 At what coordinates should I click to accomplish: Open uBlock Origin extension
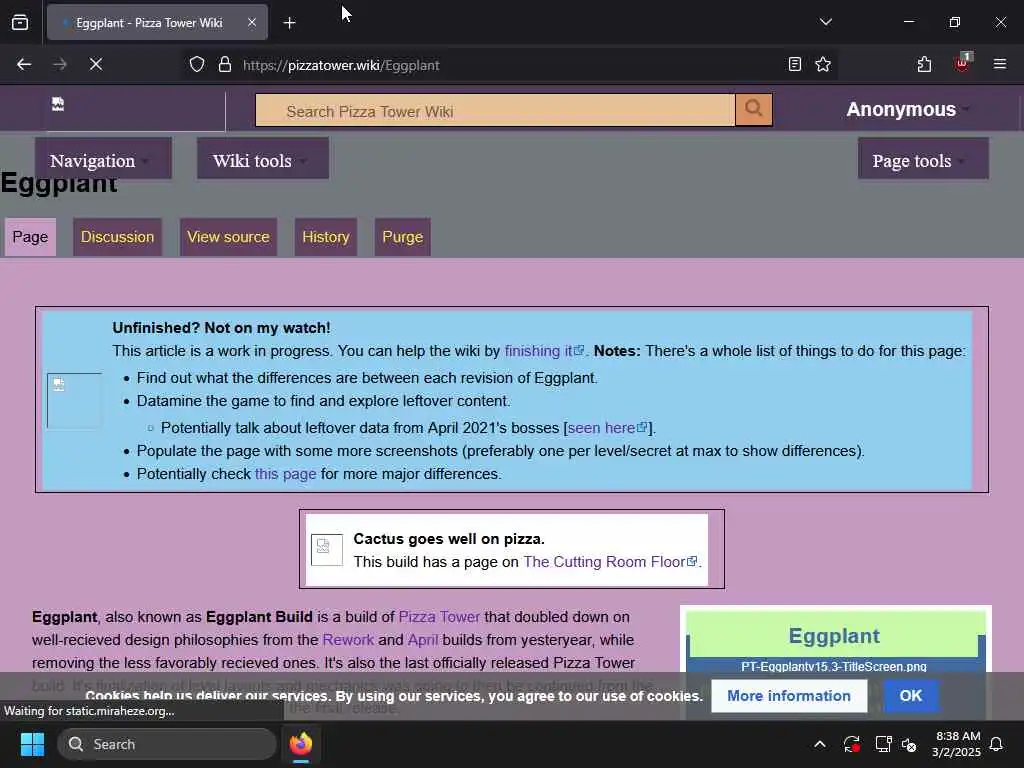[x=963, y=63]
